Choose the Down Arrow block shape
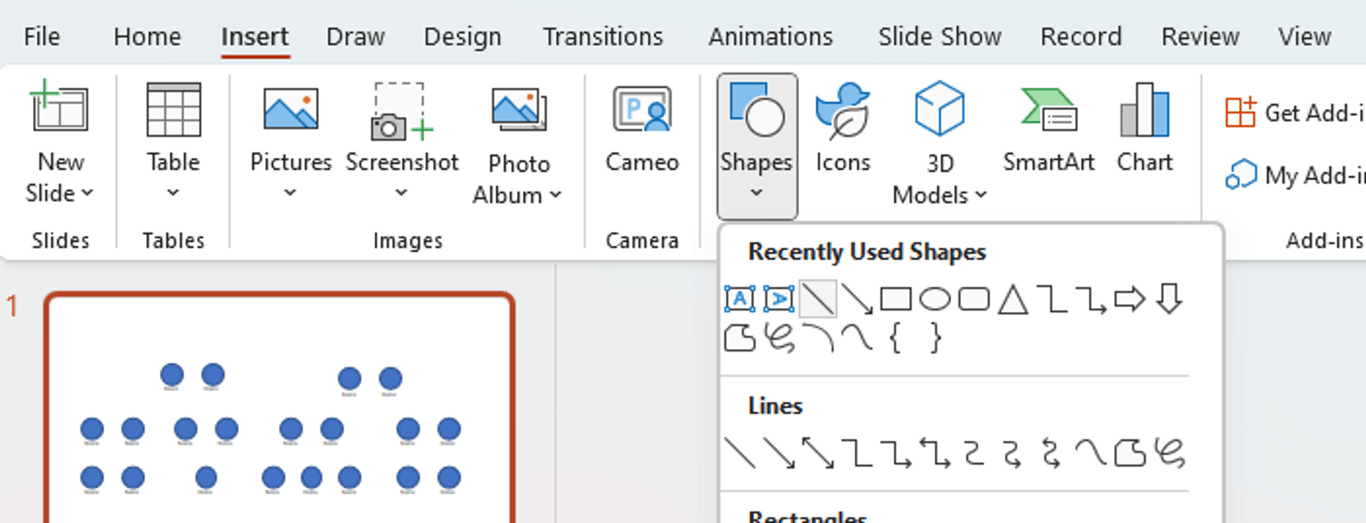This screenshot has width=1366, height=523. click(1169, 299)
